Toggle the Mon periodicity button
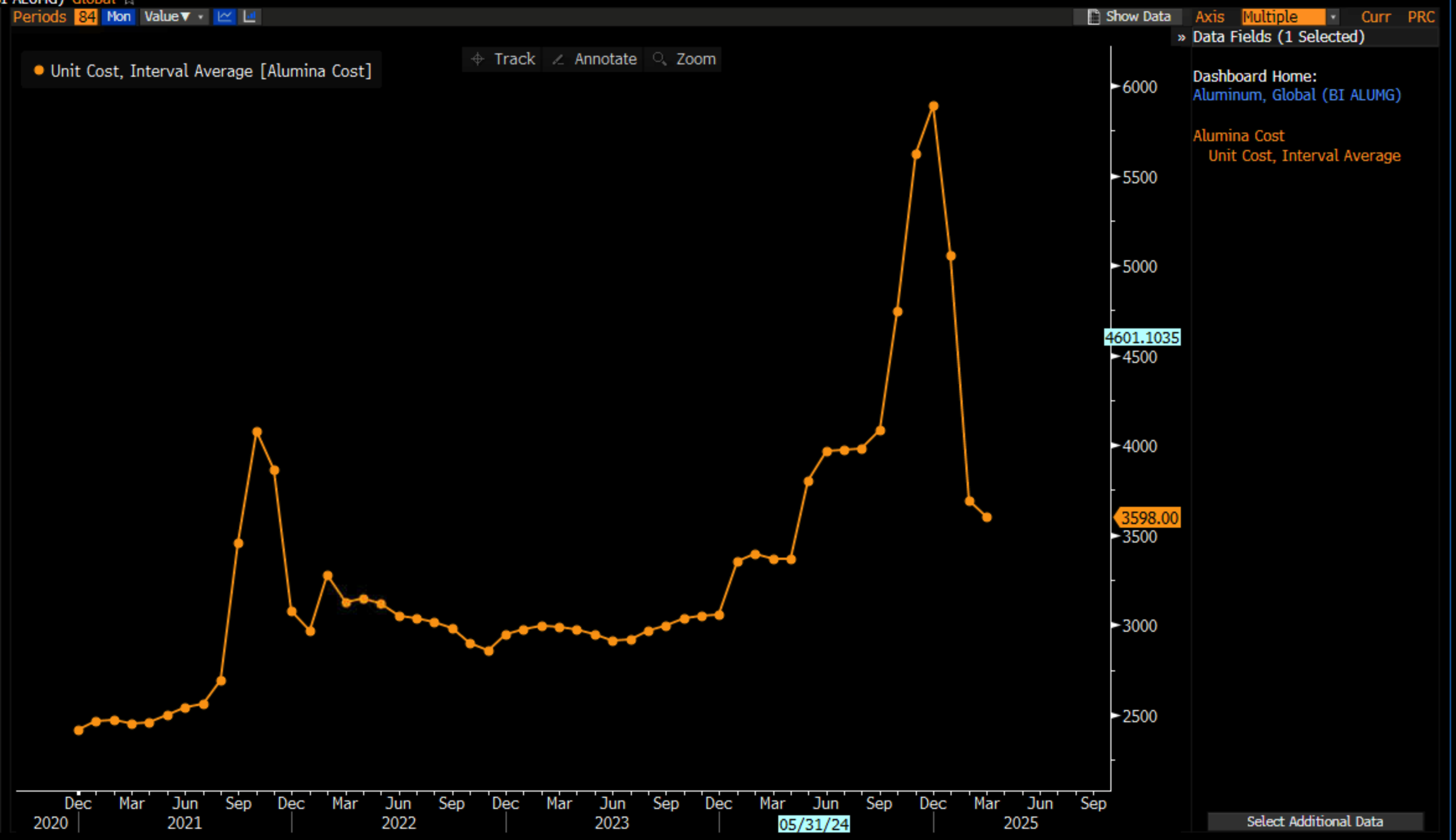 coord(118,17)
